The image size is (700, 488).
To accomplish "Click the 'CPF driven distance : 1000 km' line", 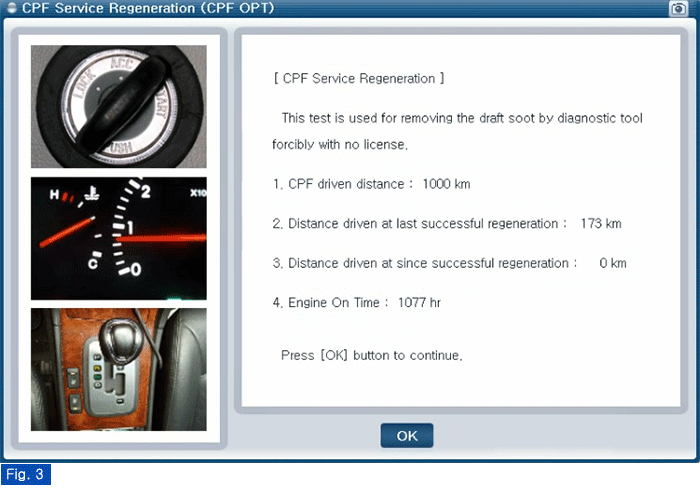I will (371, 184).
